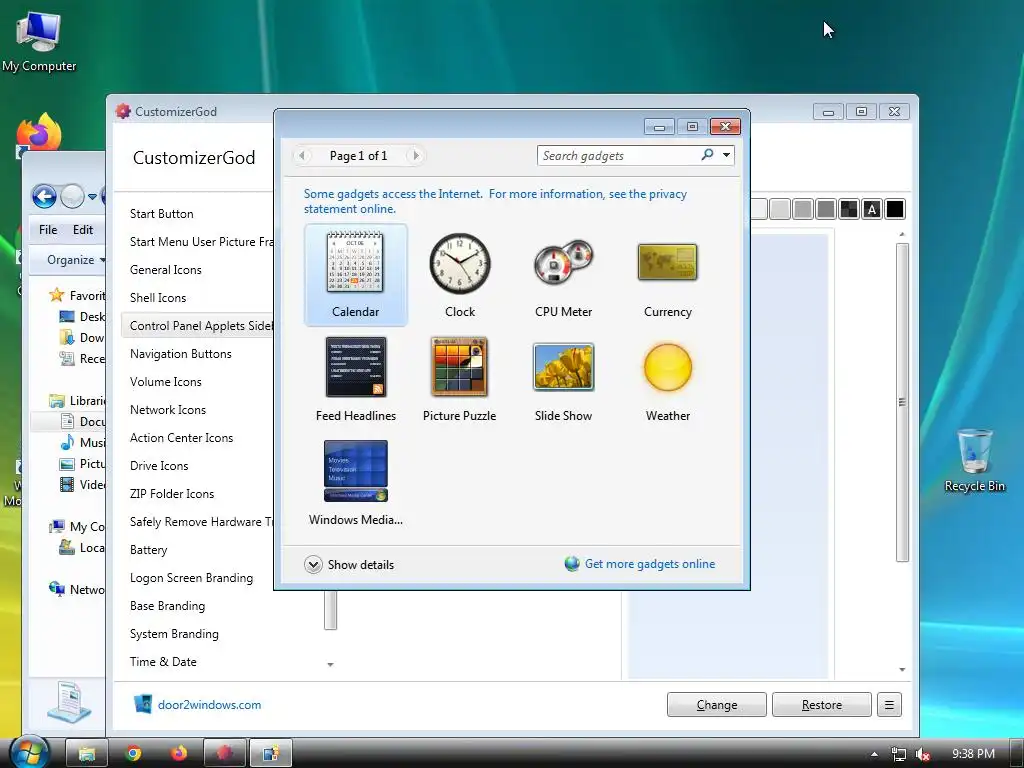The height and width of the screenshot is (768, 1024).
Task: Open CustomizerGod hamburger menu button
Action: click(889, 705)
